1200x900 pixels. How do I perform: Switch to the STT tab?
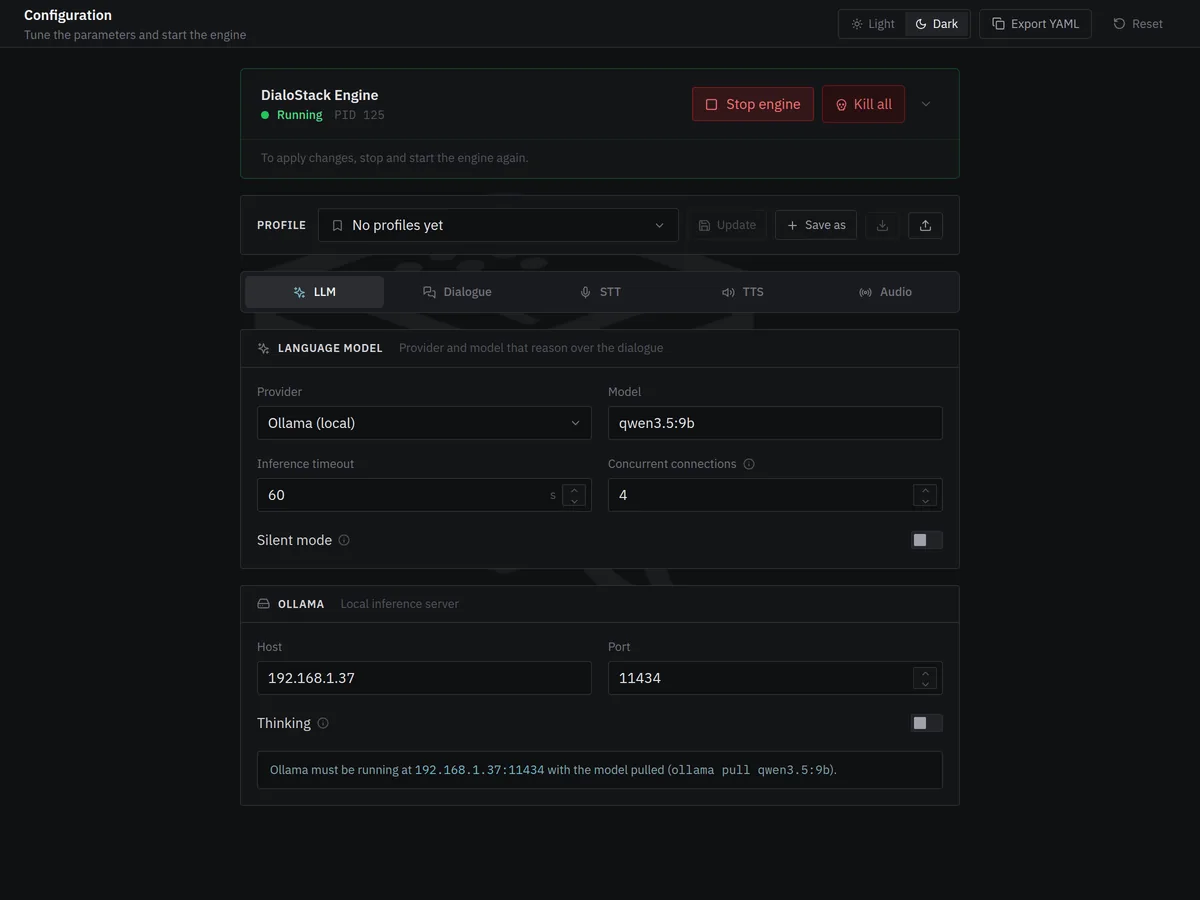click(x=600, y=292)
